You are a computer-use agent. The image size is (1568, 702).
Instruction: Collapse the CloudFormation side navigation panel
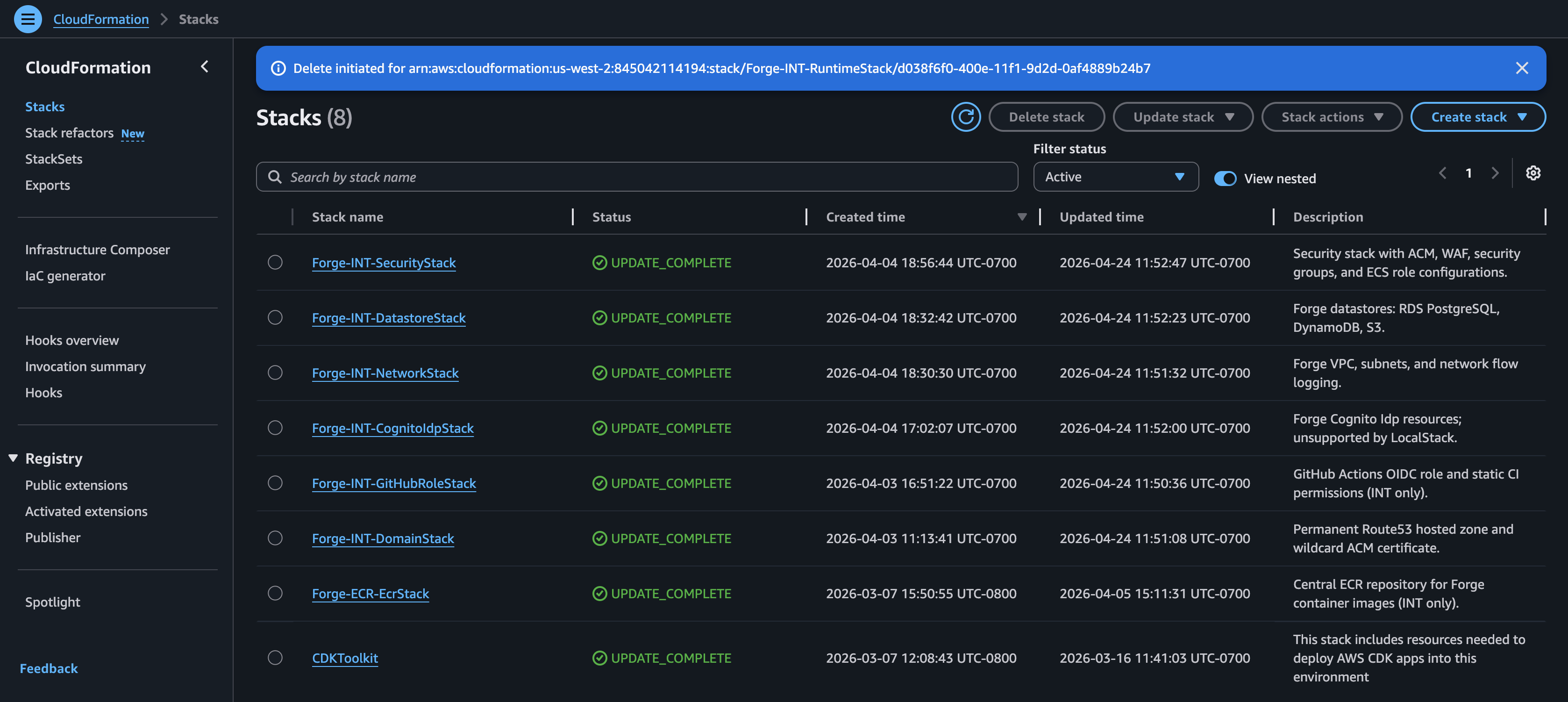[205, 66]
